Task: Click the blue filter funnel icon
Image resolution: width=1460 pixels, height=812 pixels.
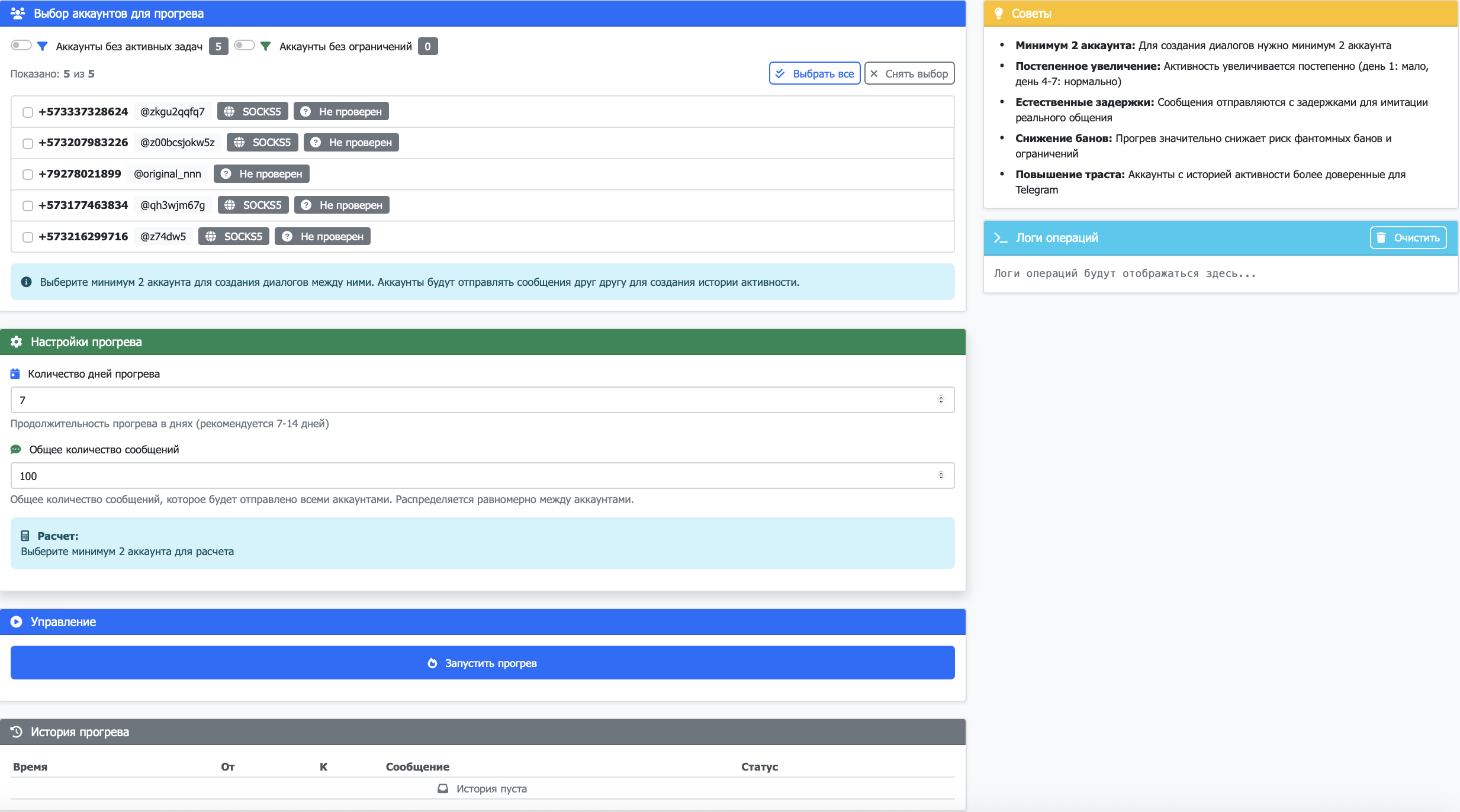Action: (42, 46)
